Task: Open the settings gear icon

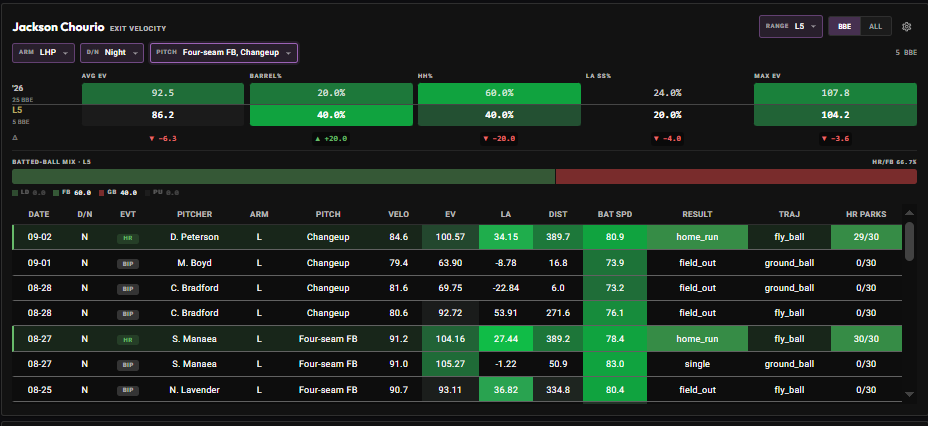Action: [906, 27]
